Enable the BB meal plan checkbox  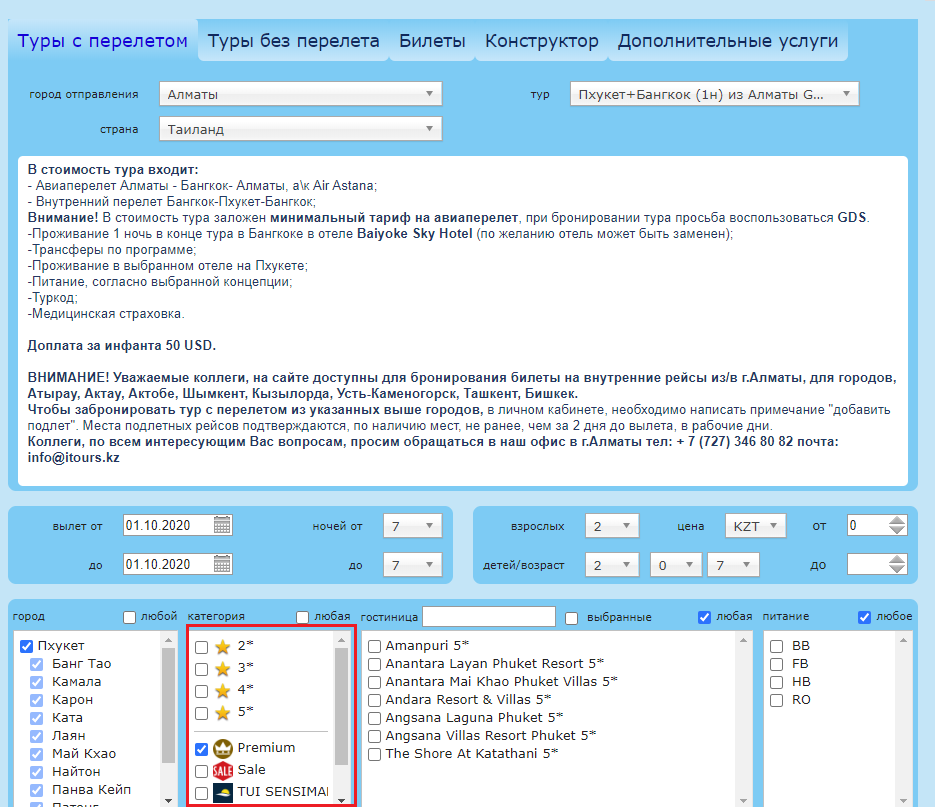pyautogui.click(x=776, y=647)
